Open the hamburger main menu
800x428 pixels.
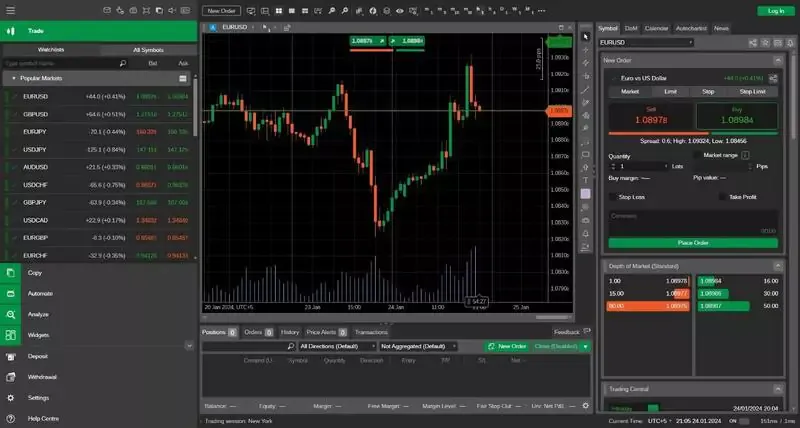pos(10,10)
